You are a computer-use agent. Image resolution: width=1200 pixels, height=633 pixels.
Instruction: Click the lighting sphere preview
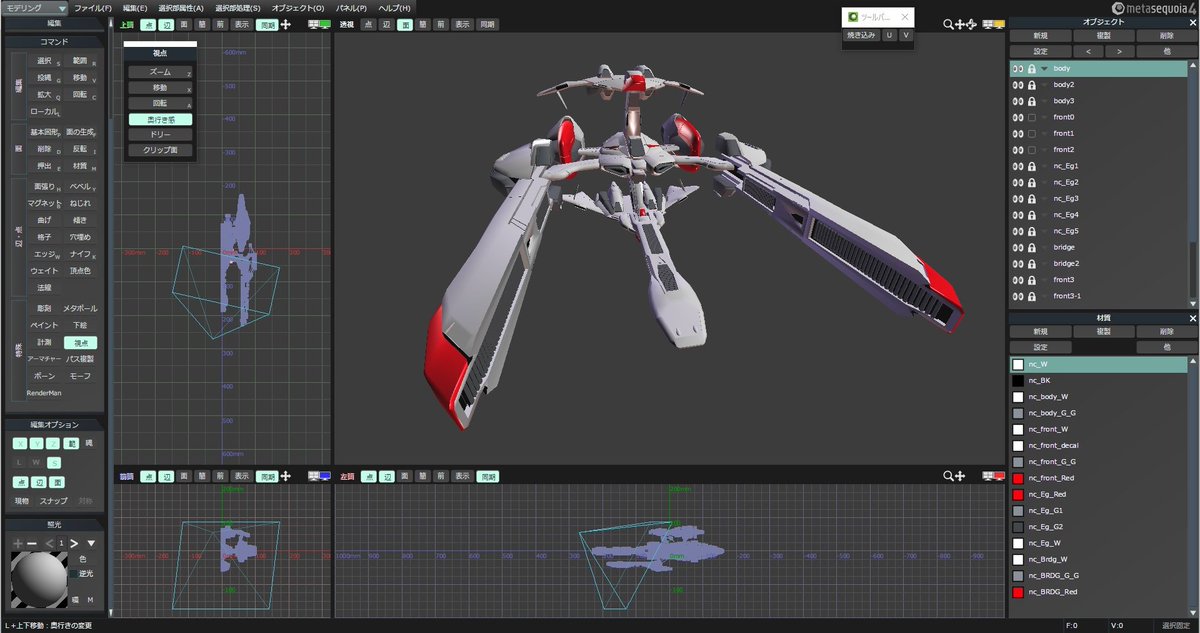39,578
